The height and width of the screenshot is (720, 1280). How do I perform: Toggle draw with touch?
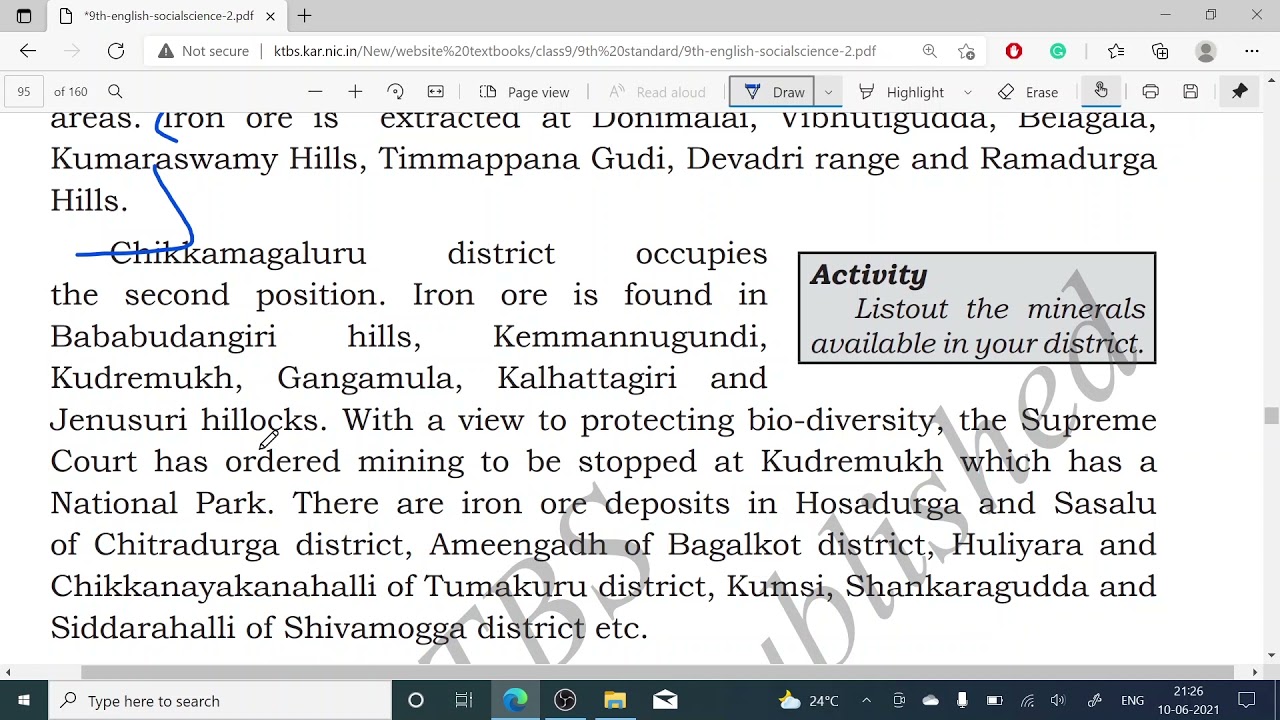1100,91
